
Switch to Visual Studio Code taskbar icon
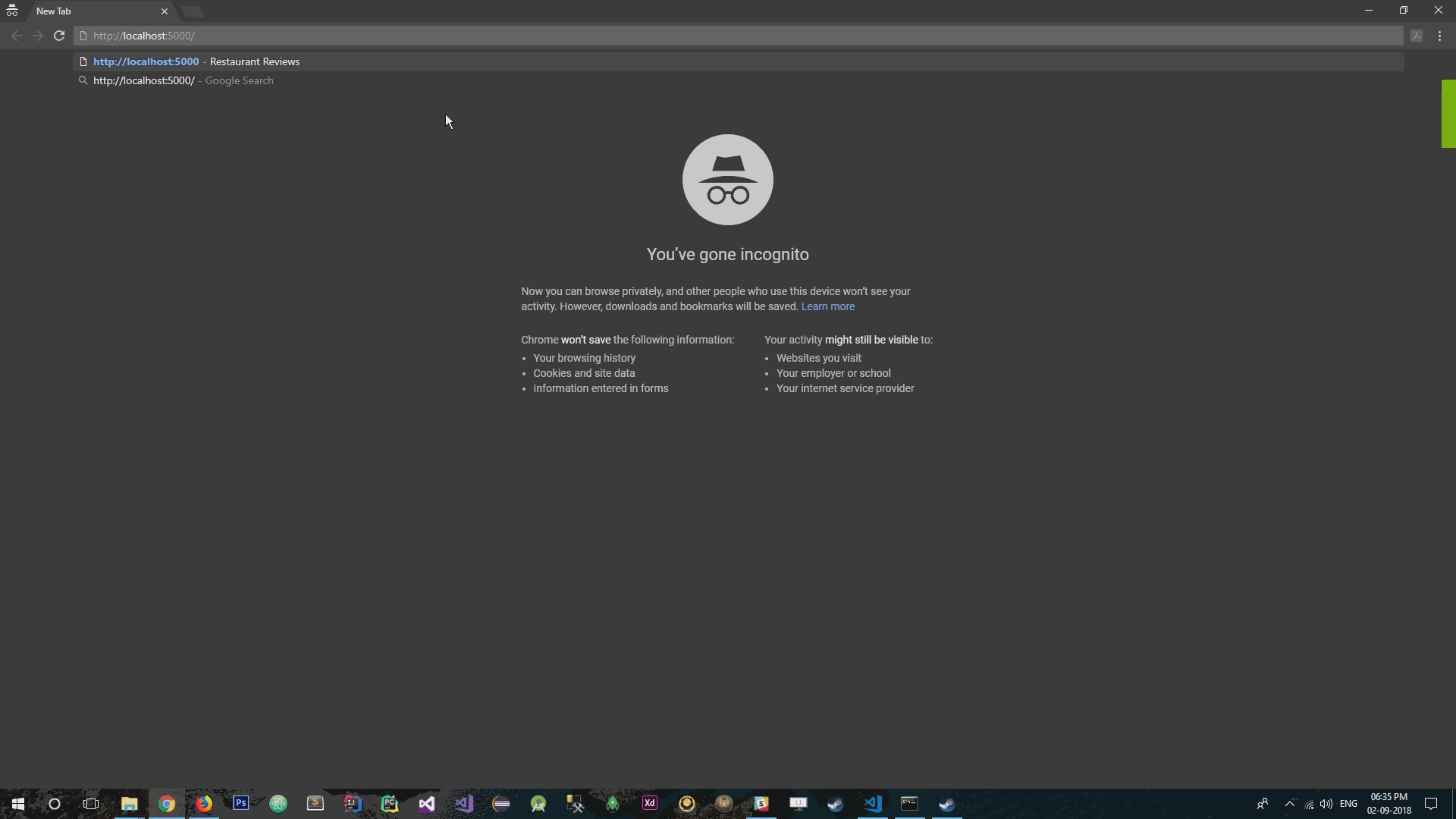pos(873,804)
